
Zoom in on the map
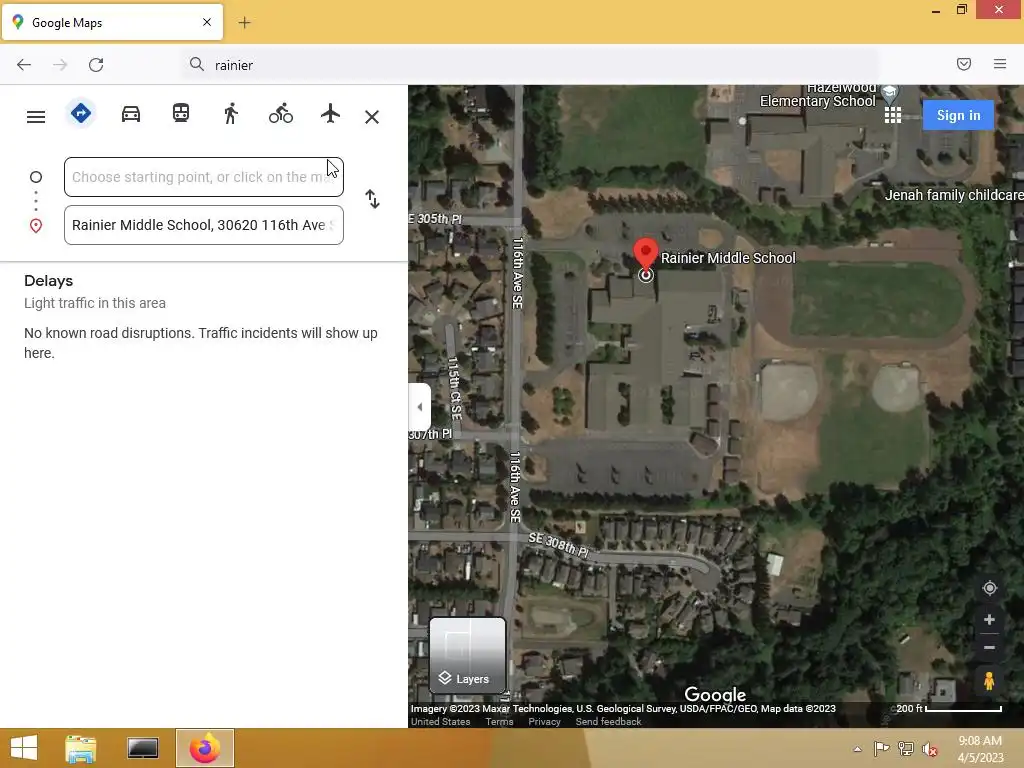[x=989, y=620]
